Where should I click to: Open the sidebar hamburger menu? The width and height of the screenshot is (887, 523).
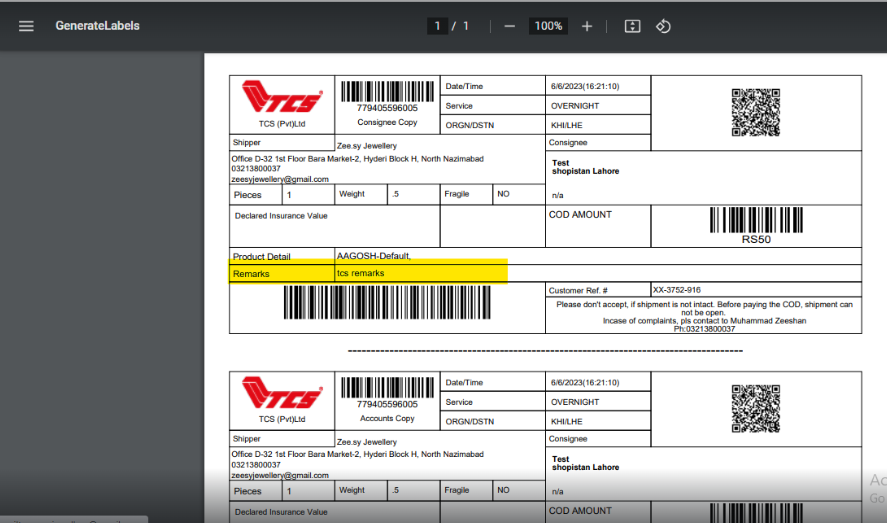(26, 26)
